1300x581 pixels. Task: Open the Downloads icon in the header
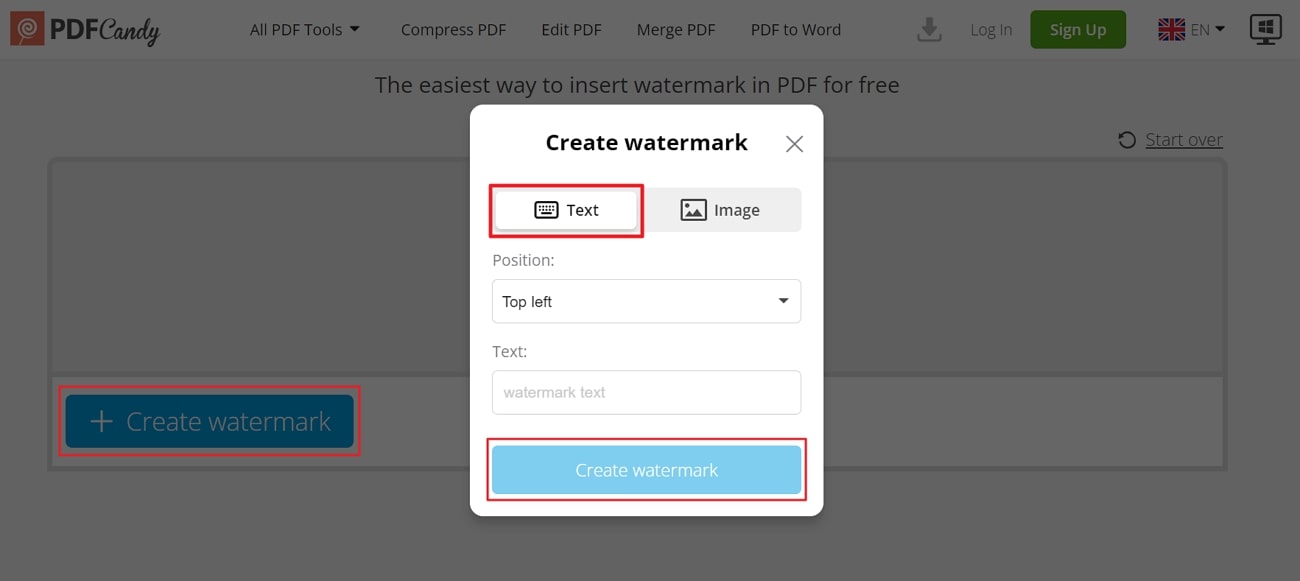click(x=929, y=30)
